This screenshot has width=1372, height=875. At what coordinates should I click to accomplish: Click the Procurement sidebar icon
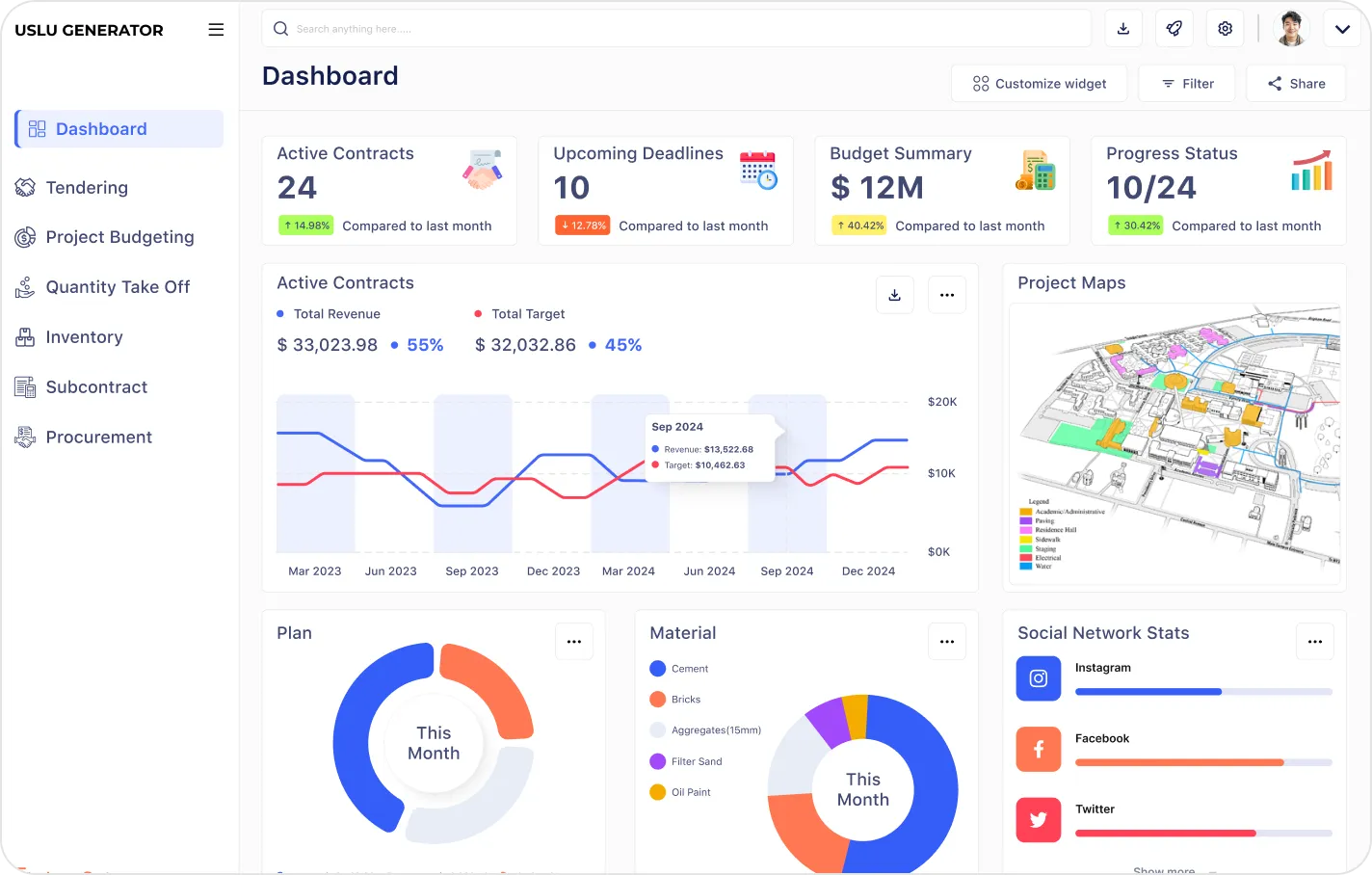click(25, 437)
